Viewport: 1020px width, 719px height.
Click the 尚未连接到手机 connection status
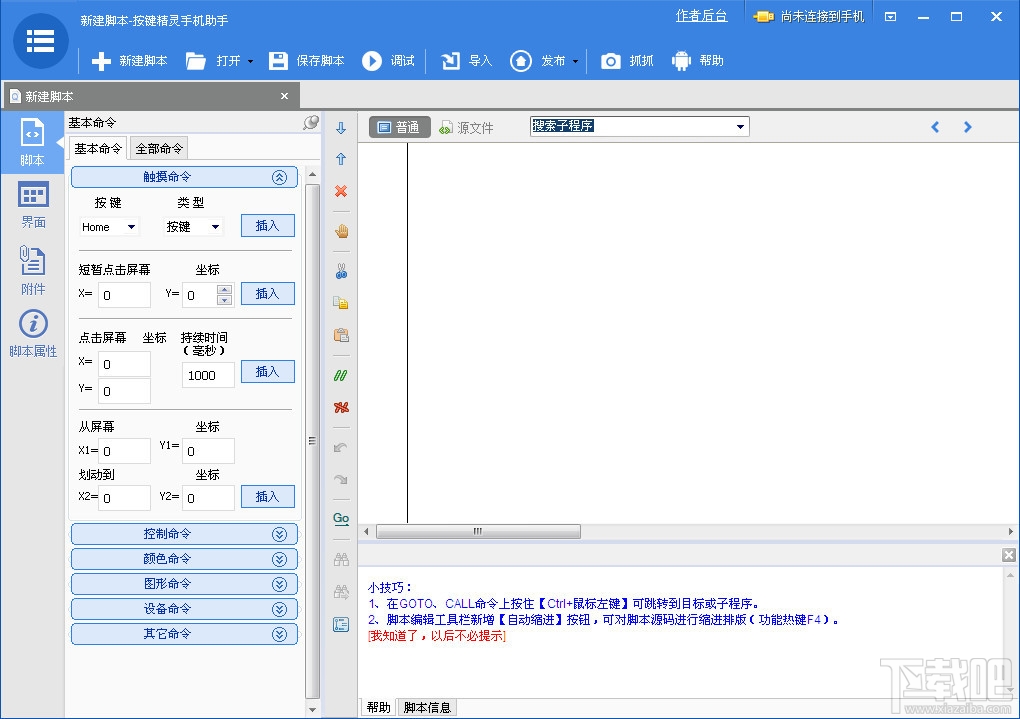coord(809,17)
